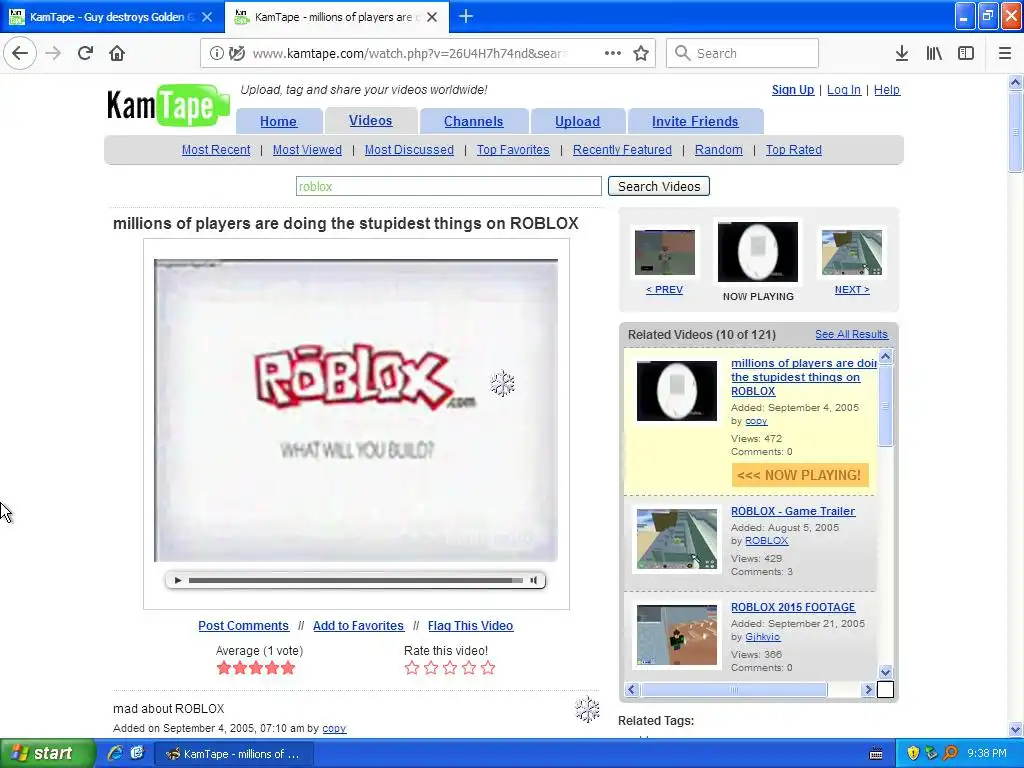The width and height of the screenshot is (1024, 768).
Task: Open the Invite Friends tab
Action: pyautogui.click(x=695, y=121)
